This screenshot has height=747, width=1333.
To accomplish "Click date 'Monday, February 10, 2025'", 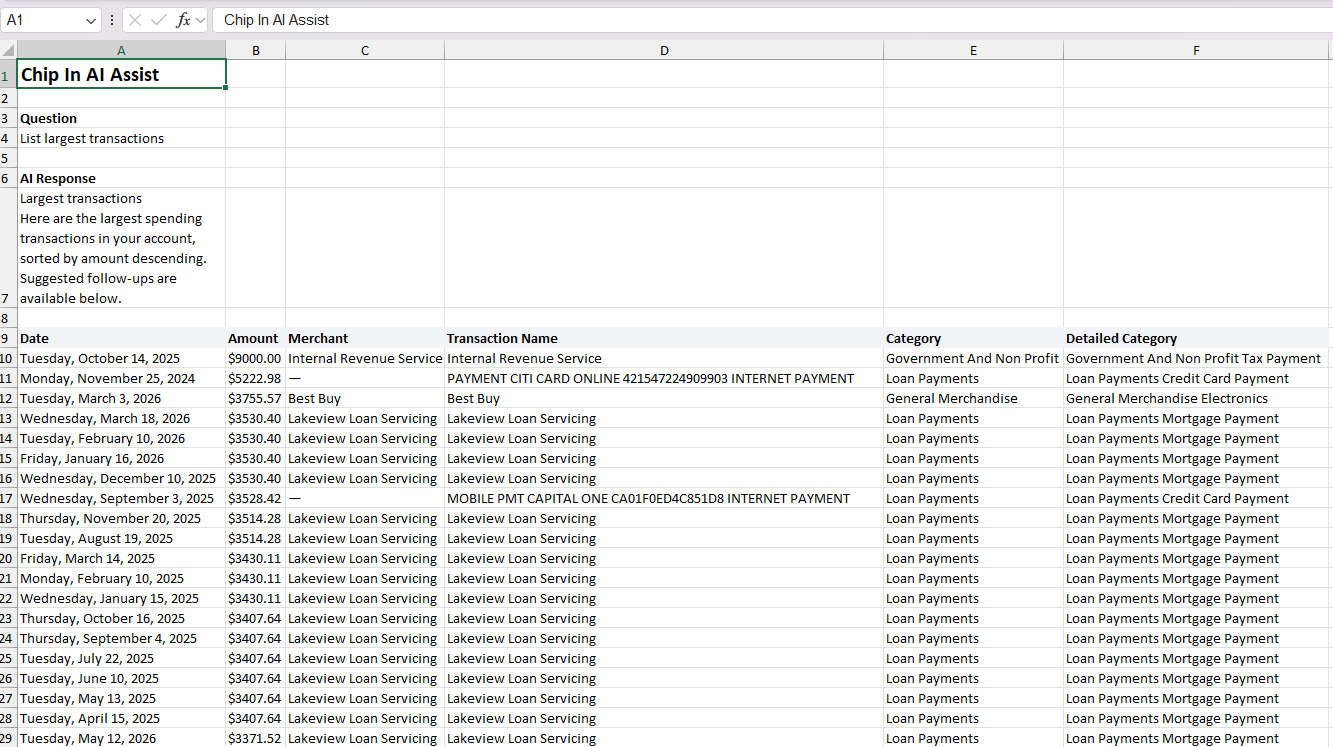I will tap(121, 578).
